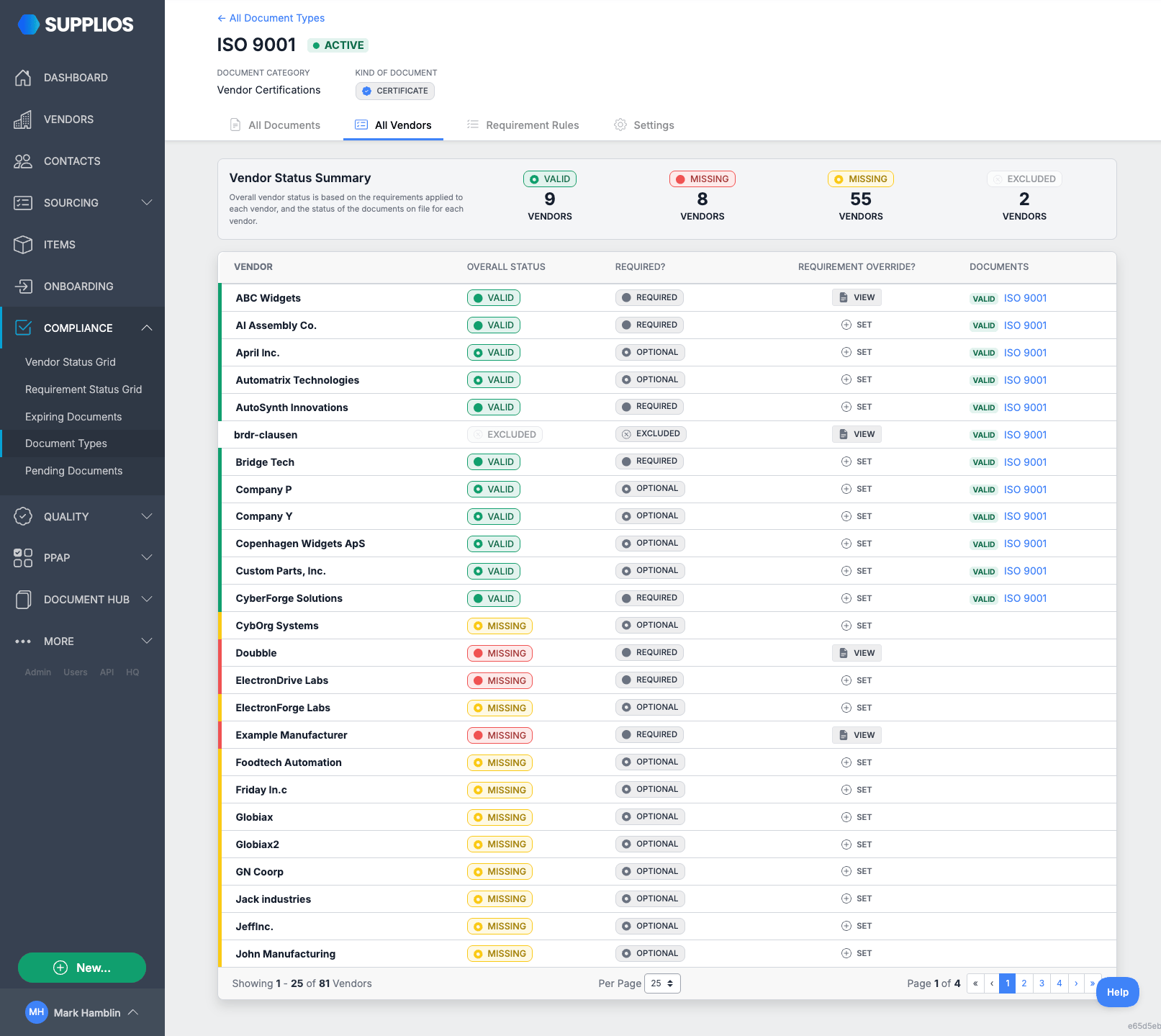Image resolution: width=1161 pixels, height=1036 pixels.
Task: Click the Supplios logo icon
Action: point(29,24)
